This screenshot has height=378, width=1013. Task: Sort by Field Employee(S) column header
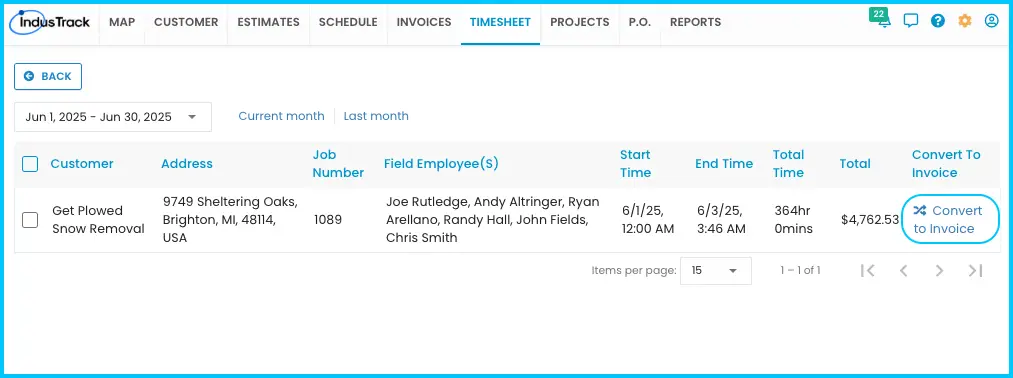(x=441, y=164)
